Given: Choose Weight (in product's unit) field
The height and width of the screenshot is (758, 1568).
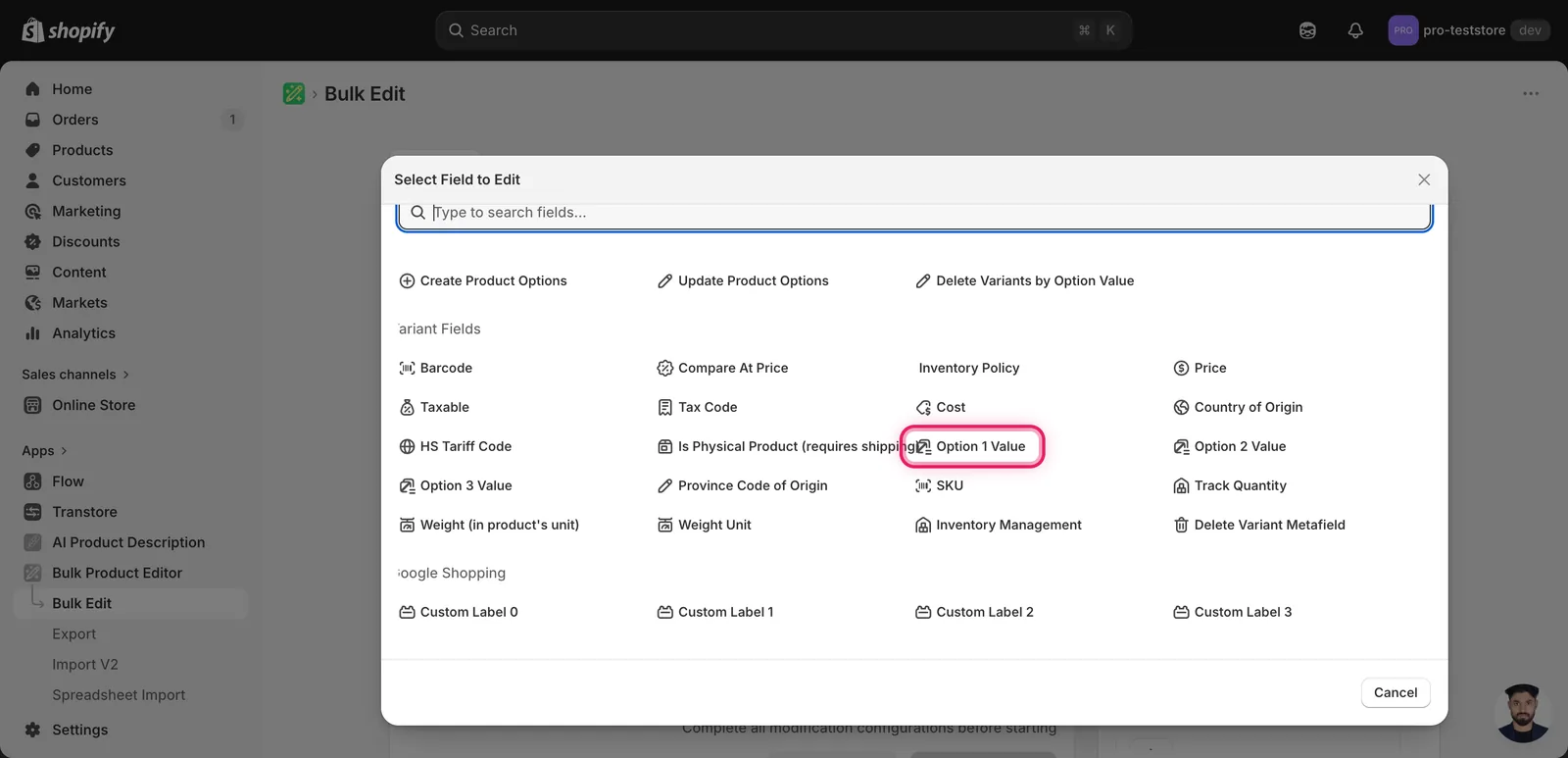Looking at the screenshot, I should (x=489, y=525).
